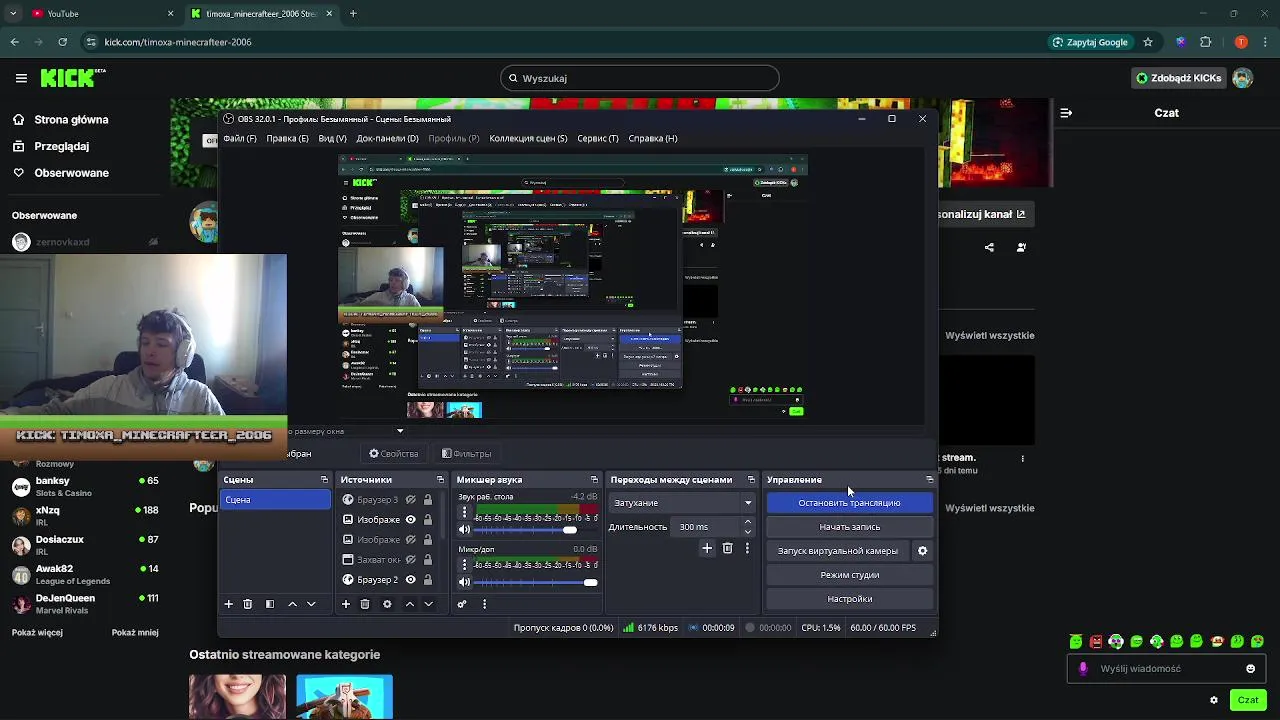The height and width of the screenshot is (720, 1280).
Task: Remove transition with trash icon in Переходы
Action: click(727, 548)
